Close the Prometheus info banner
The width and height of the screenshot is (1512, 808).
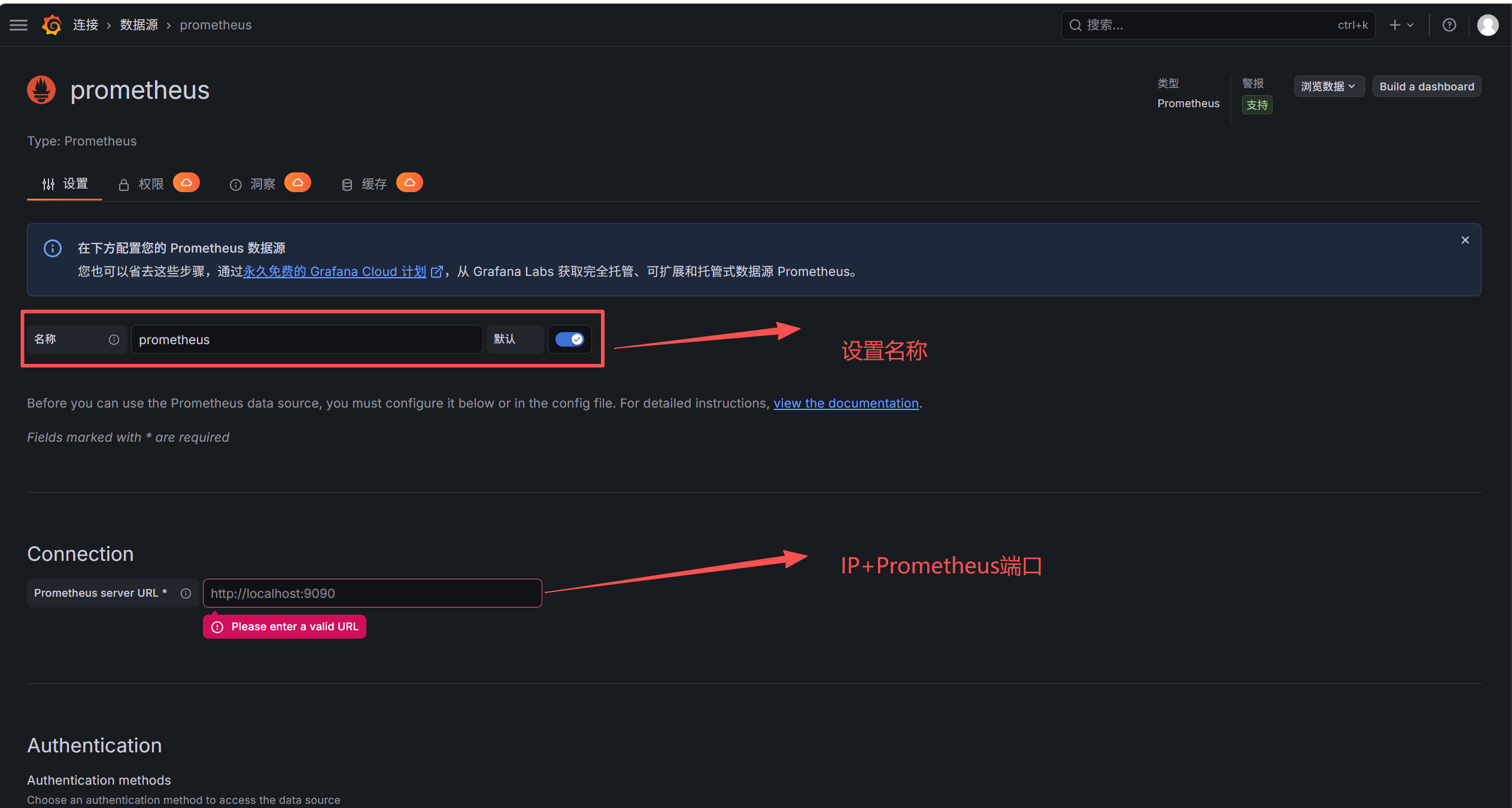pyautogui.click(x=1465, y=240)
